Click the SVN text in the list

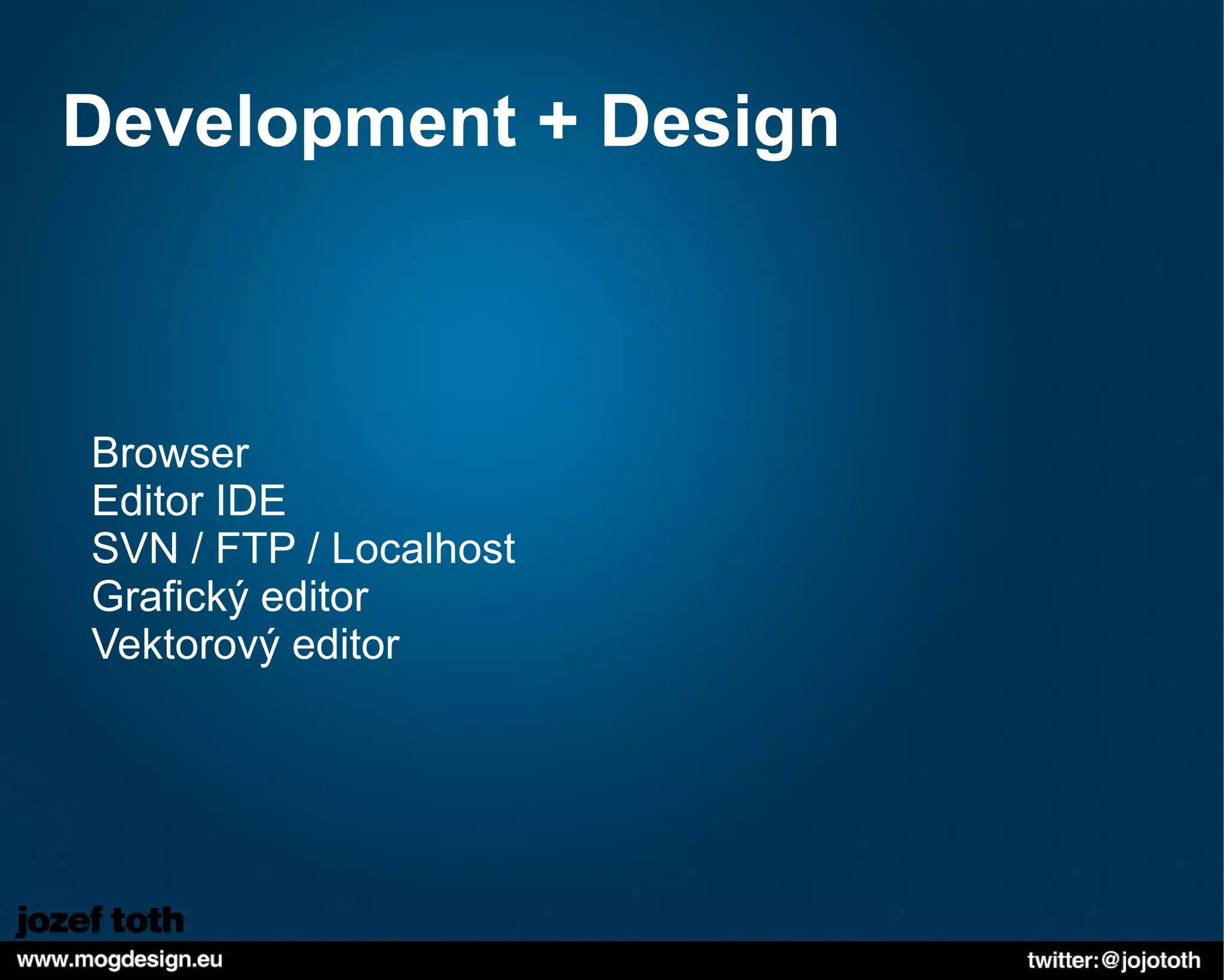[x=135, y=549]
